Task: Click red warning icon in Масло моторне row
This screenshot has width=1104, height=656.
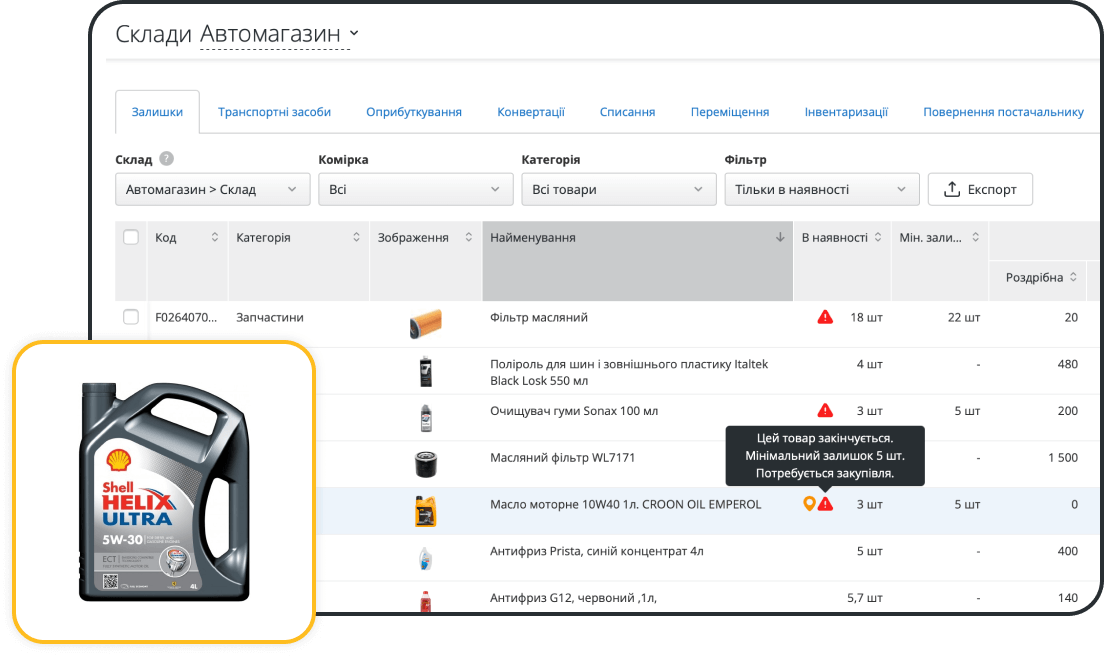Action: (x=825, y=504)
